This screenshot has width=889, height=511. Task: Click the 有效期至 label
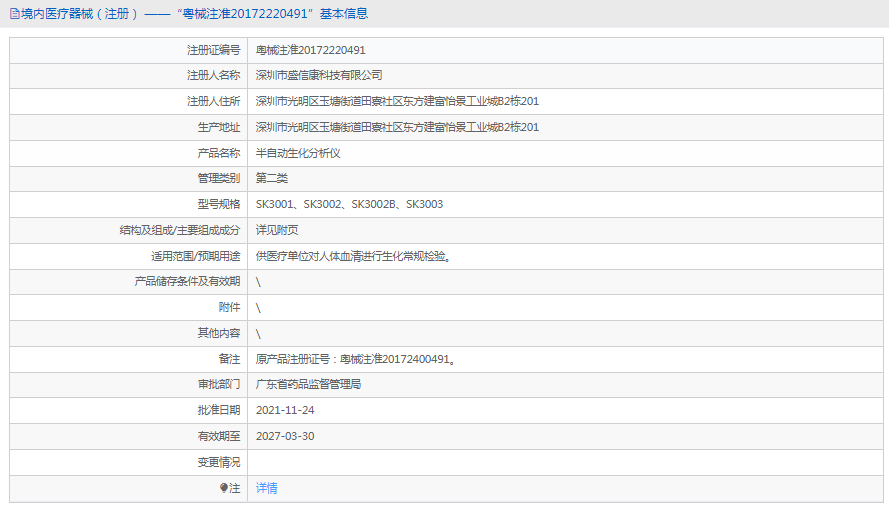(x=219, y=436)
